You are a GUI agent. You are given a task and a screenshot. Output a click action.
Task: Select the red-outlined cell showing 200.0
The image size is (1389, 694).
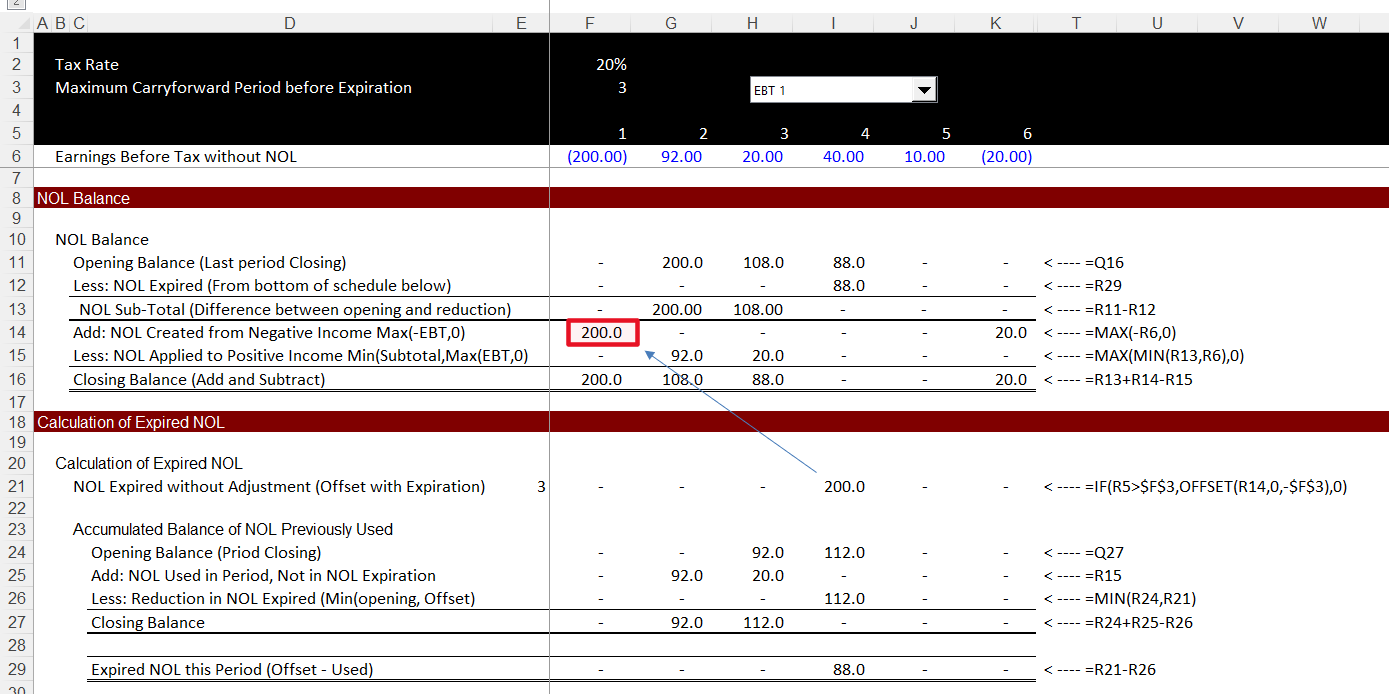point(600,333)
